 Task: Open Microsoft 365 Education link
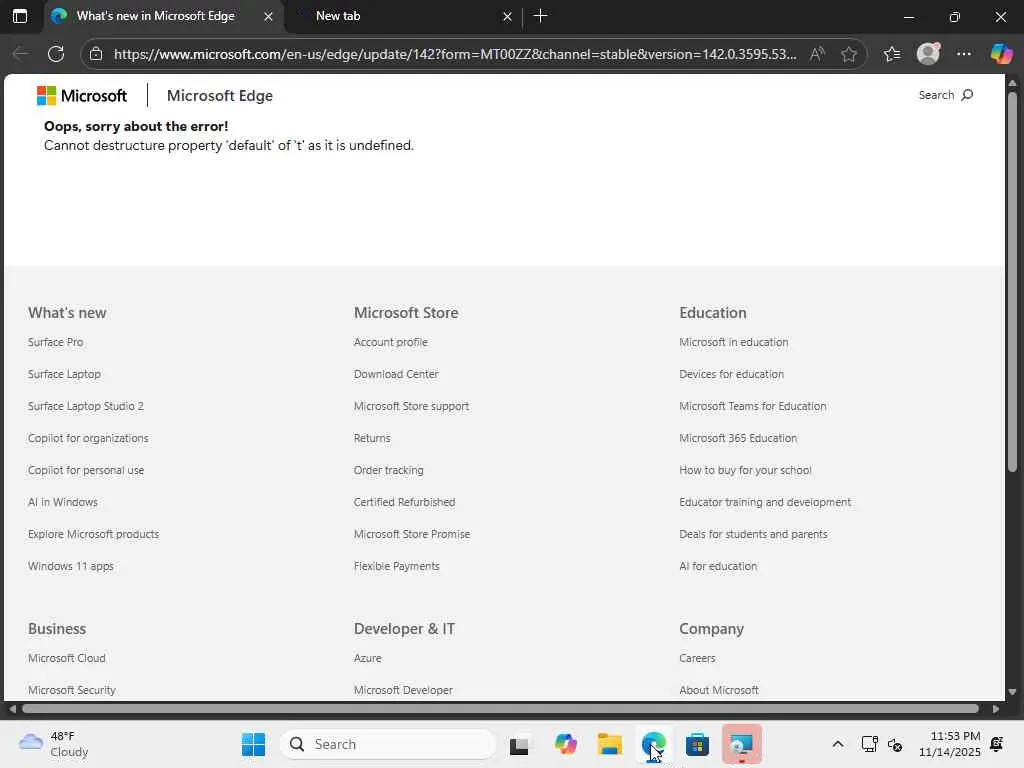738,438
